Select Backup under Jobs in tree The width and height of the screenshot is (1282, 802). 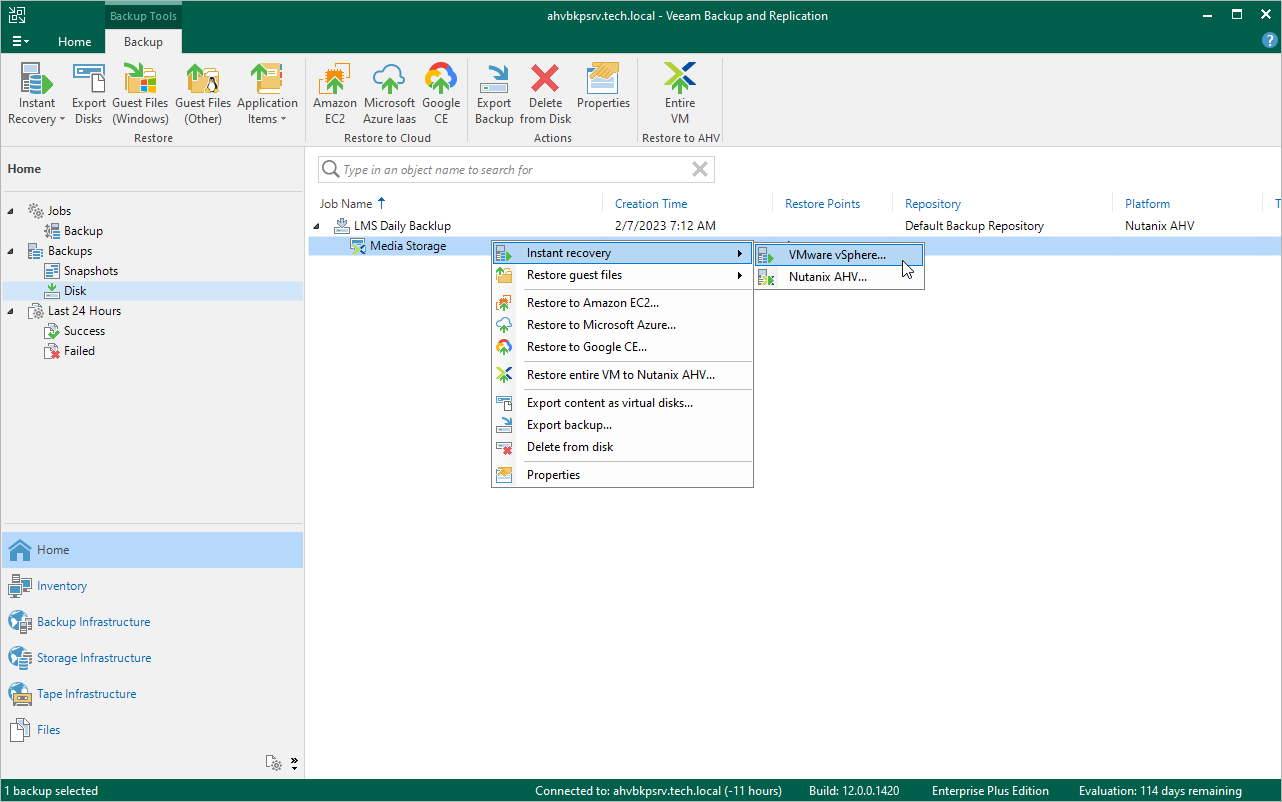[83, 231]
